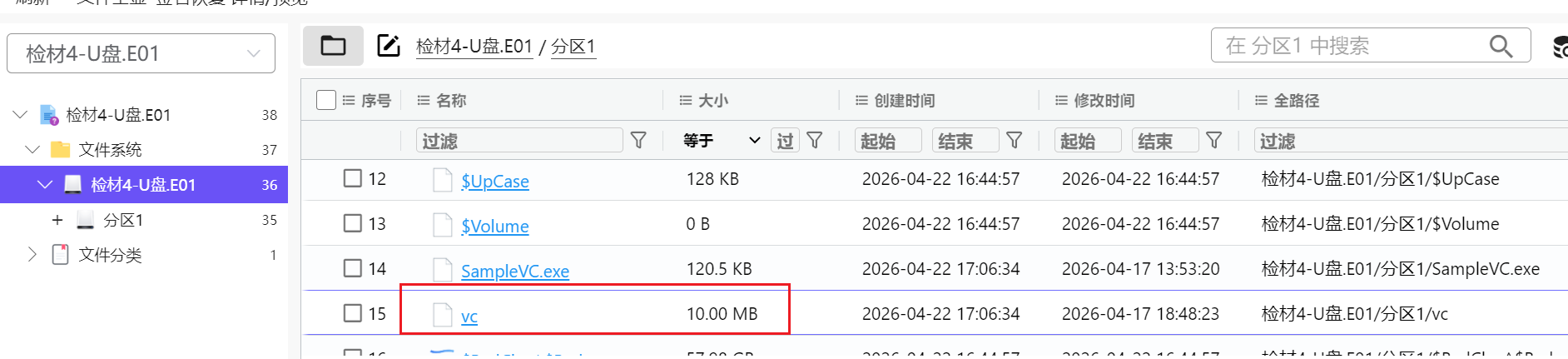Click the filter funnel beside the name filter
This screenshot has width=1568, height=359.
[638, 140]
